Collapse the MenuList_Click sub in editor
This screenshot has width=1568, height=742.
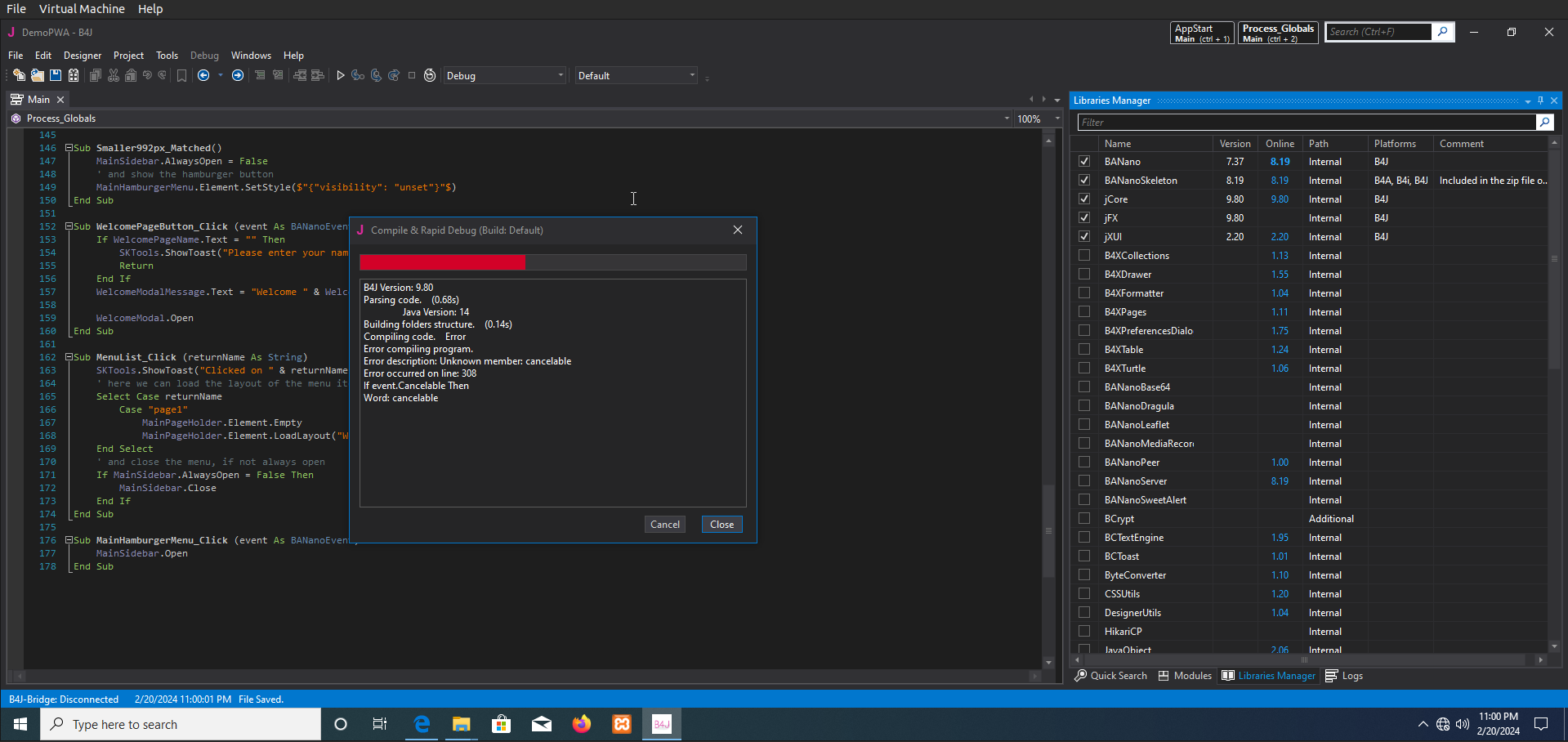[x=69, y=357]
